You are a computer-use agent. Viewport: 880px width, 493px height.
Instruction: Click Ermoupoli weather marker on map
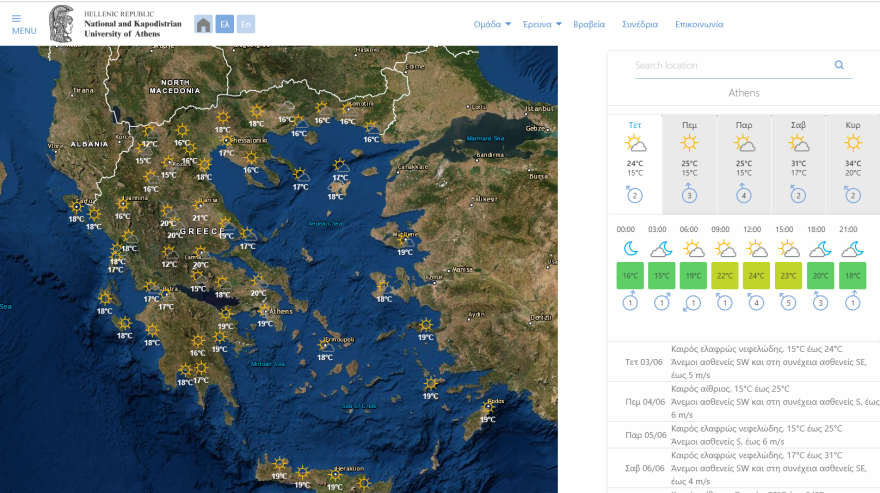pos(325,345)
